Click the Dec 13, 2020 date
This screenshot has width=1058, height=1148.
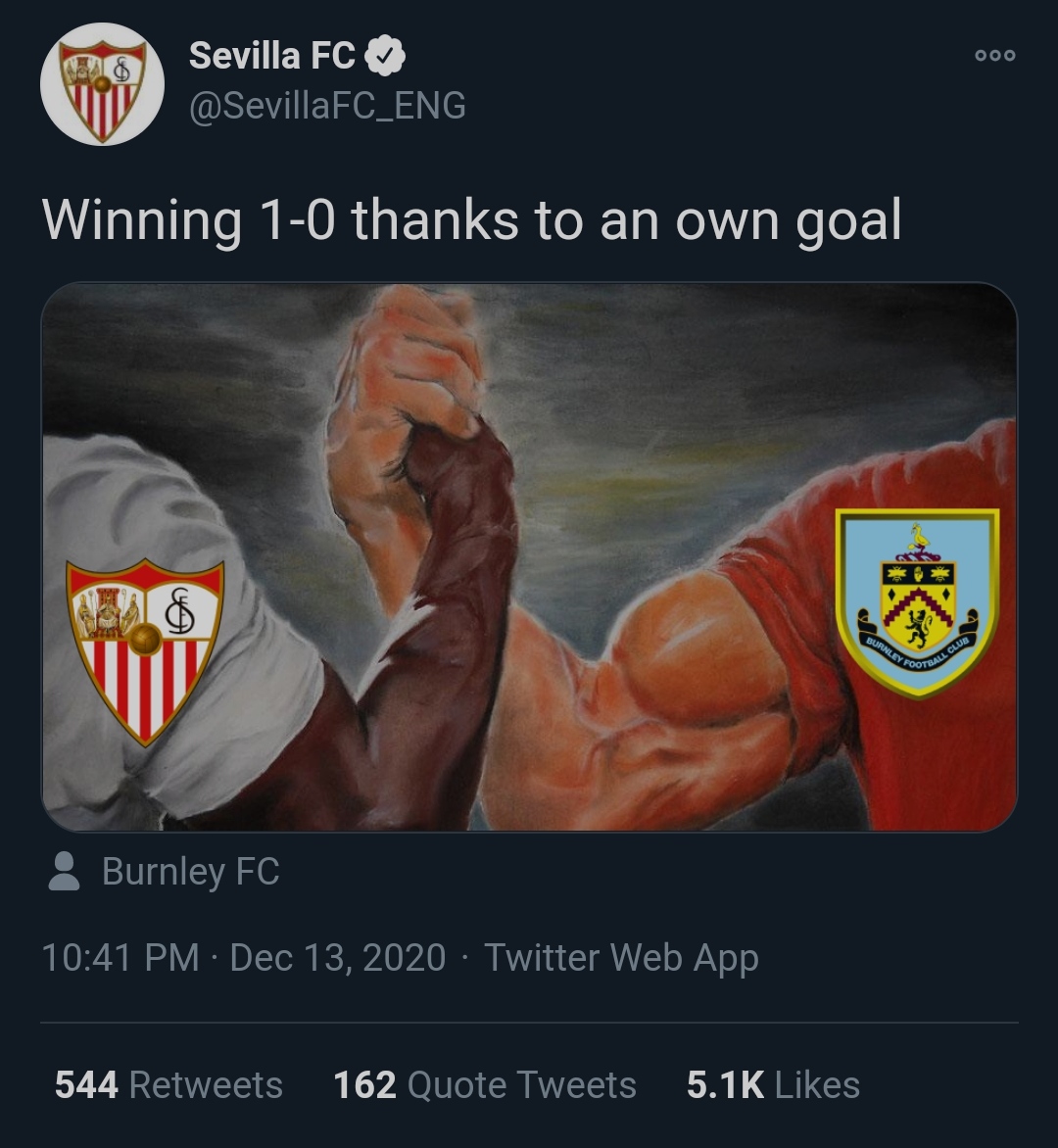[337, 957]
